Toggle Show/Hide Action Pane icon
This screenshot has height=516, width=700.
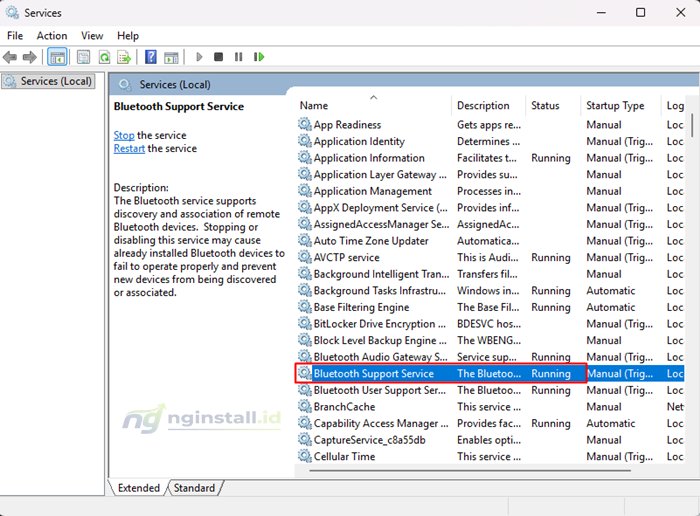[x=171, y=57]
